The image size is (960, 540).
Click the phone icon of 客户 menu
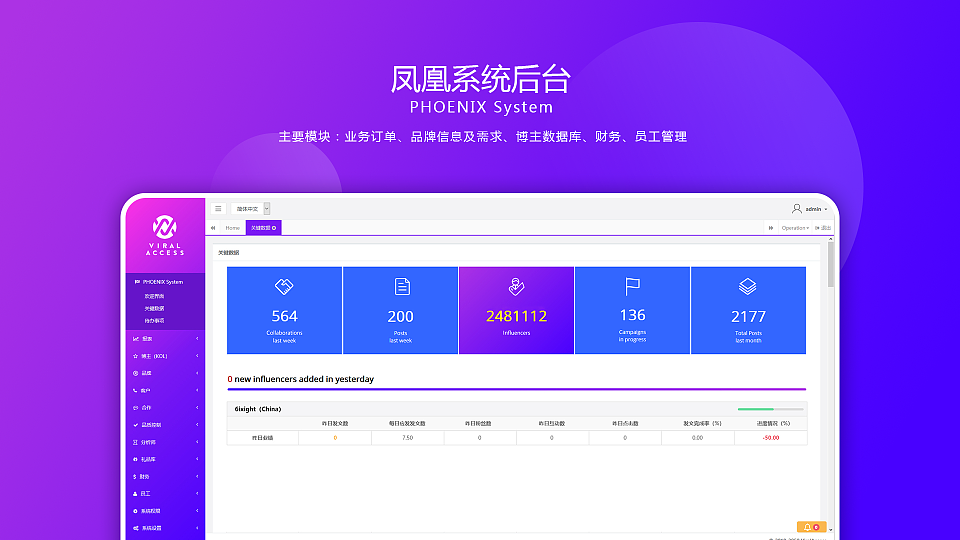click(x=135, y=390)
